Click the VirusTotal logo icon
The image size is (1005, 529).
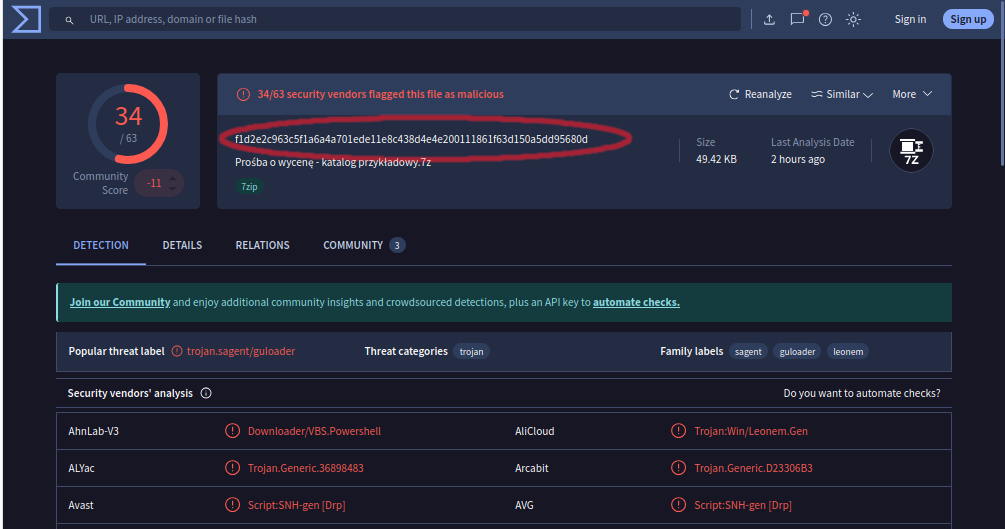[x=25, y=19]
